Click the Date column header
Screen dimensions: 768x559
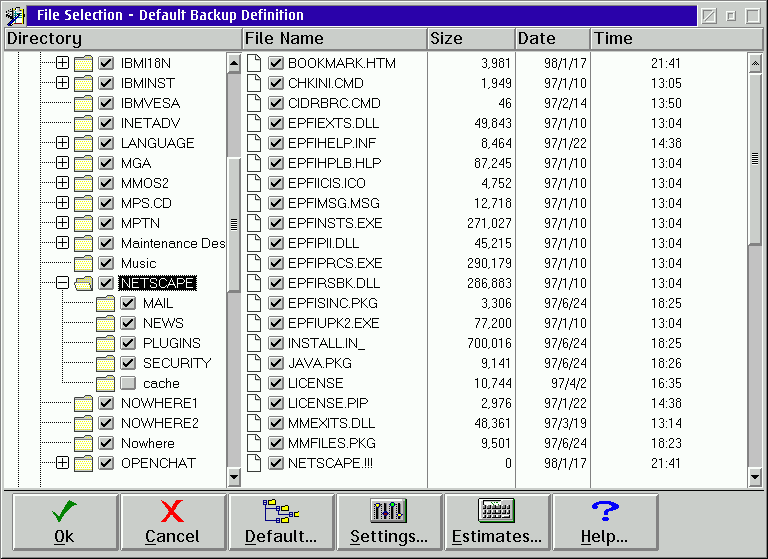[x=552, y=39]
